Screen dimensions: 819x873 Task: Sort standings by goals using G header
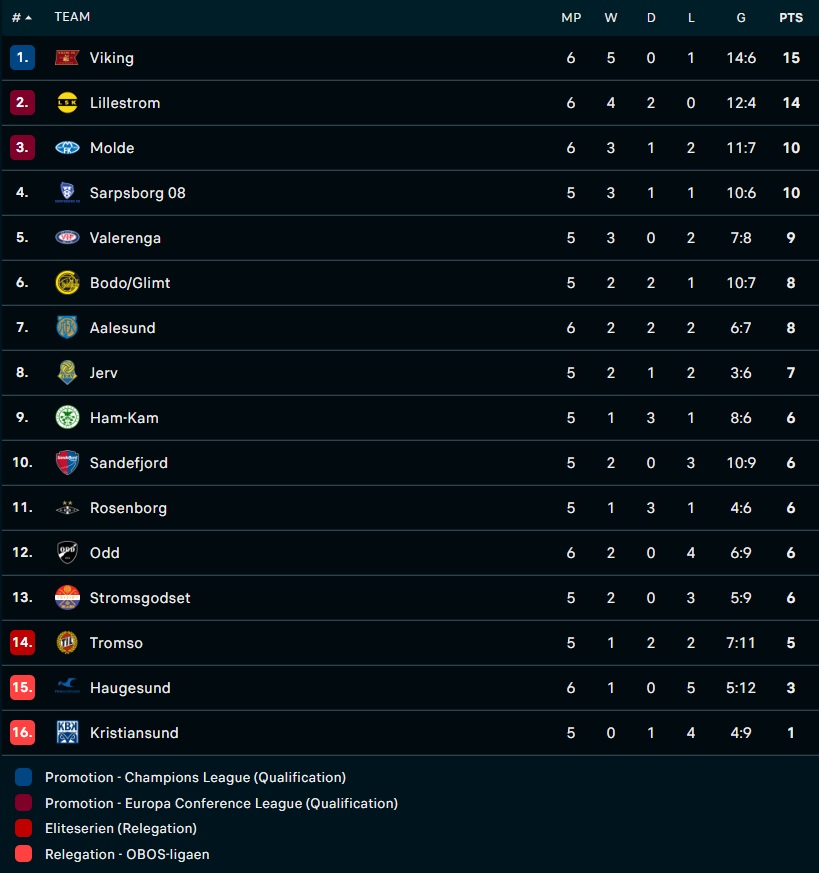click(740, 17)
